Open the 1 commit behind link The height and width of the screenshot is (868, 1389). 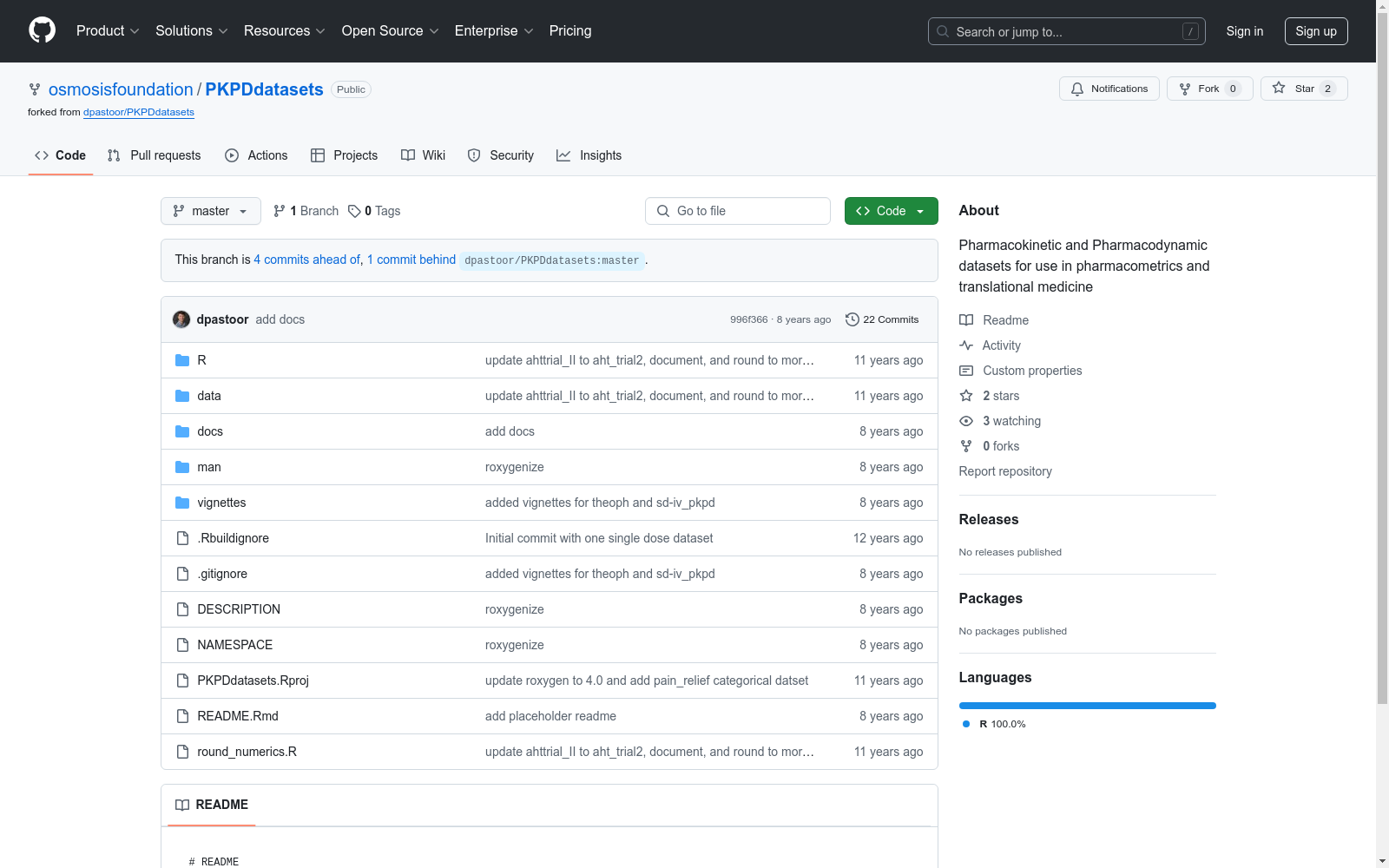411,260
